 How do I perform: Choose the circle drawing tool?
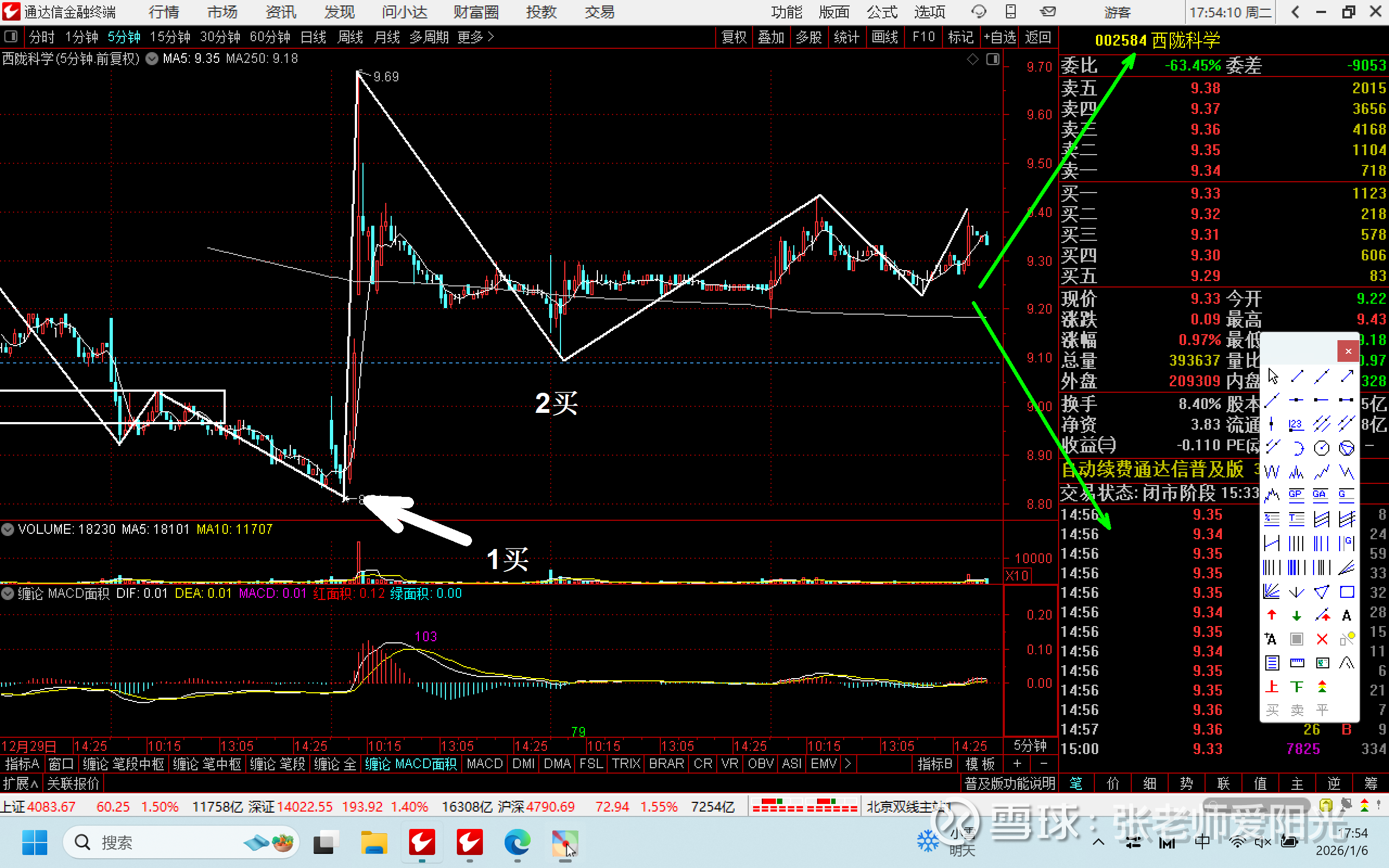(x=1321, y=448)
